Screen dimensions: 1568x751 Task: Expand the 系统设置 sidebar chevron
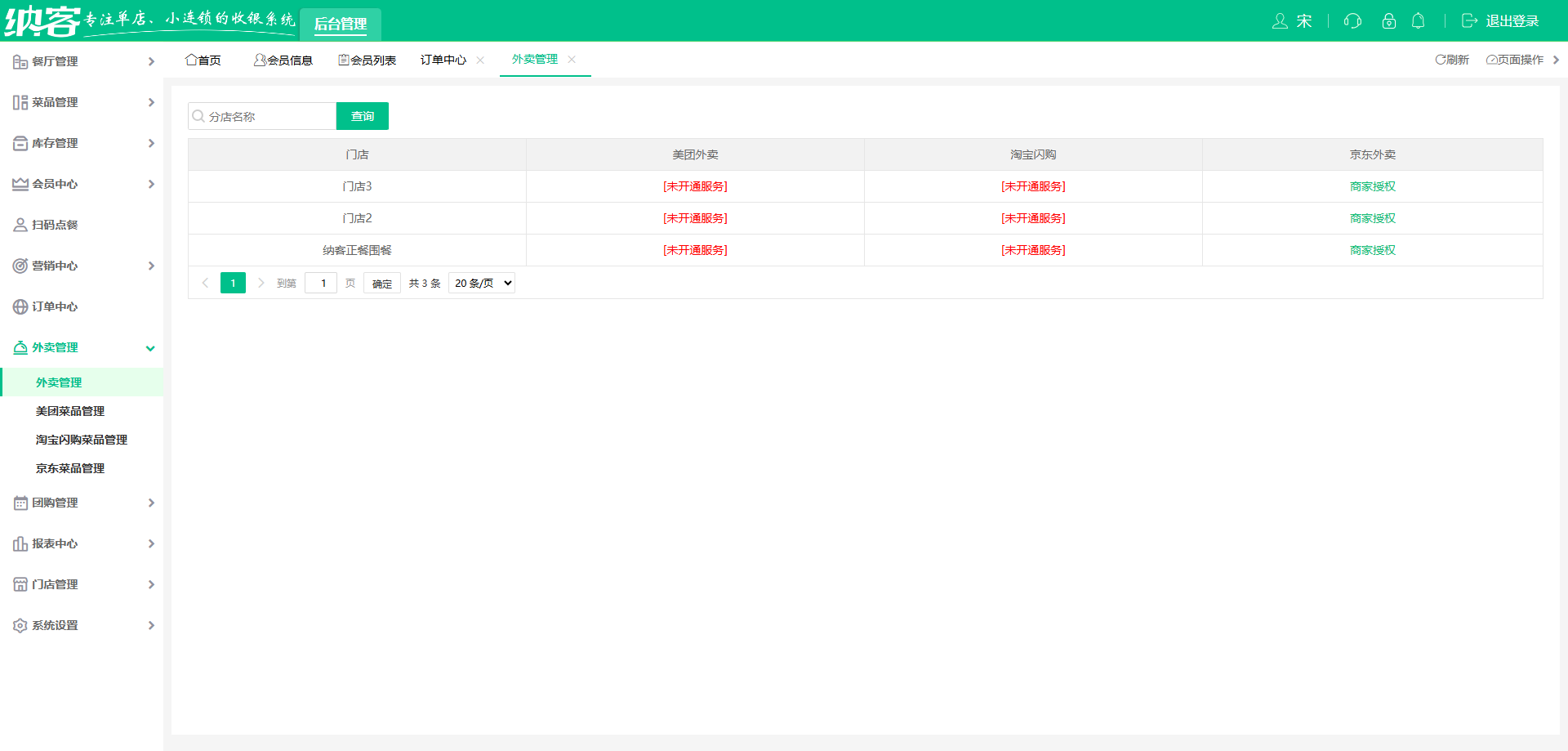[x=151, y=625]
